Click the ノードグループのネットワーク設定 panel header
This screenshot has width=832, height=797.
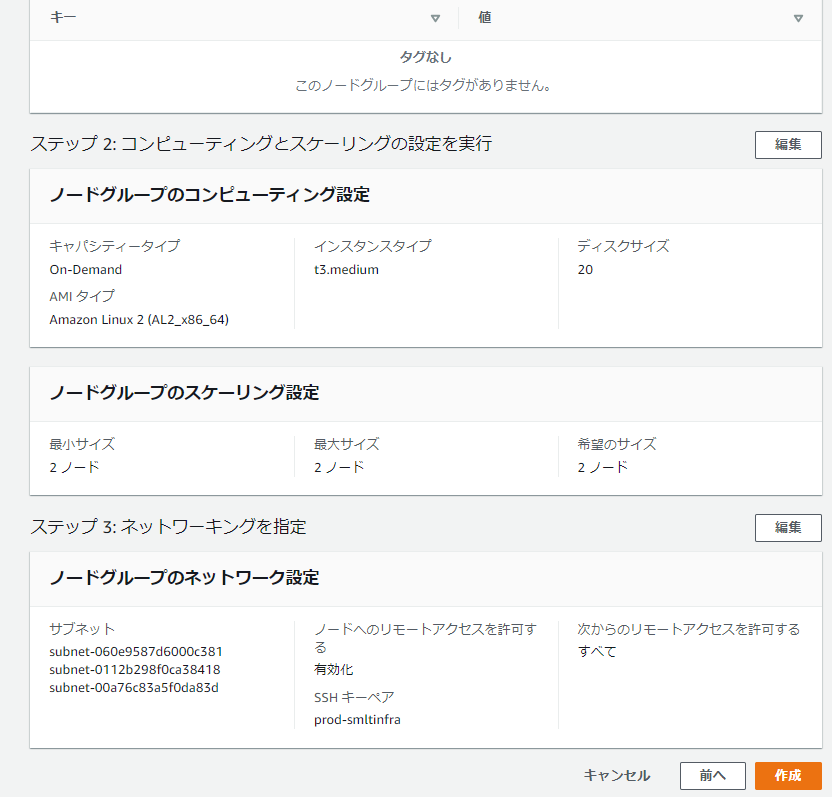[x=185, y=578]
